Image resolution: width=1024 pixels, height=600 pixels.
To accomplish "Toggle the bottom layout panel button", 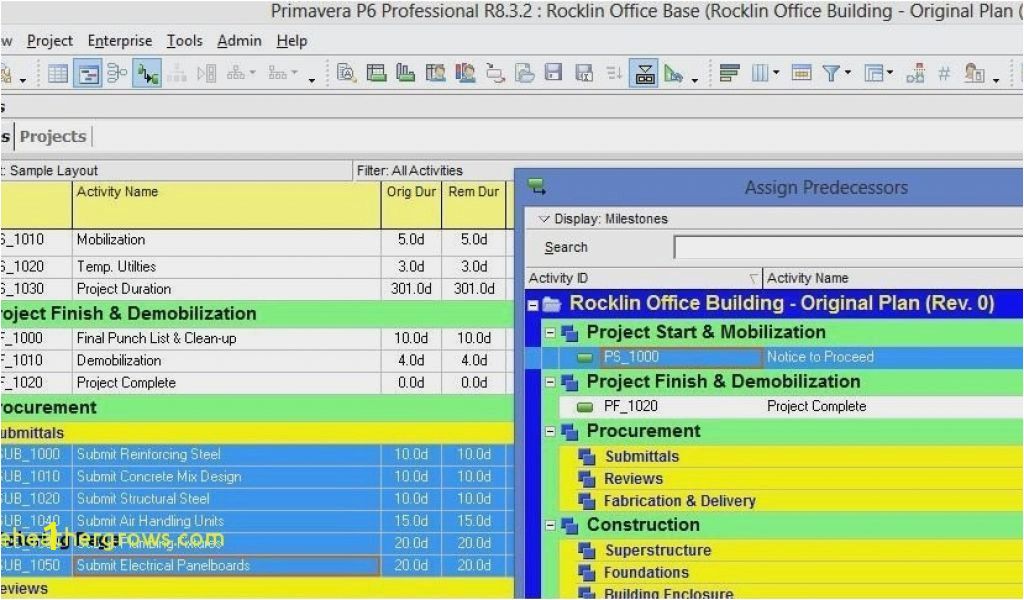I will [644, 74].
